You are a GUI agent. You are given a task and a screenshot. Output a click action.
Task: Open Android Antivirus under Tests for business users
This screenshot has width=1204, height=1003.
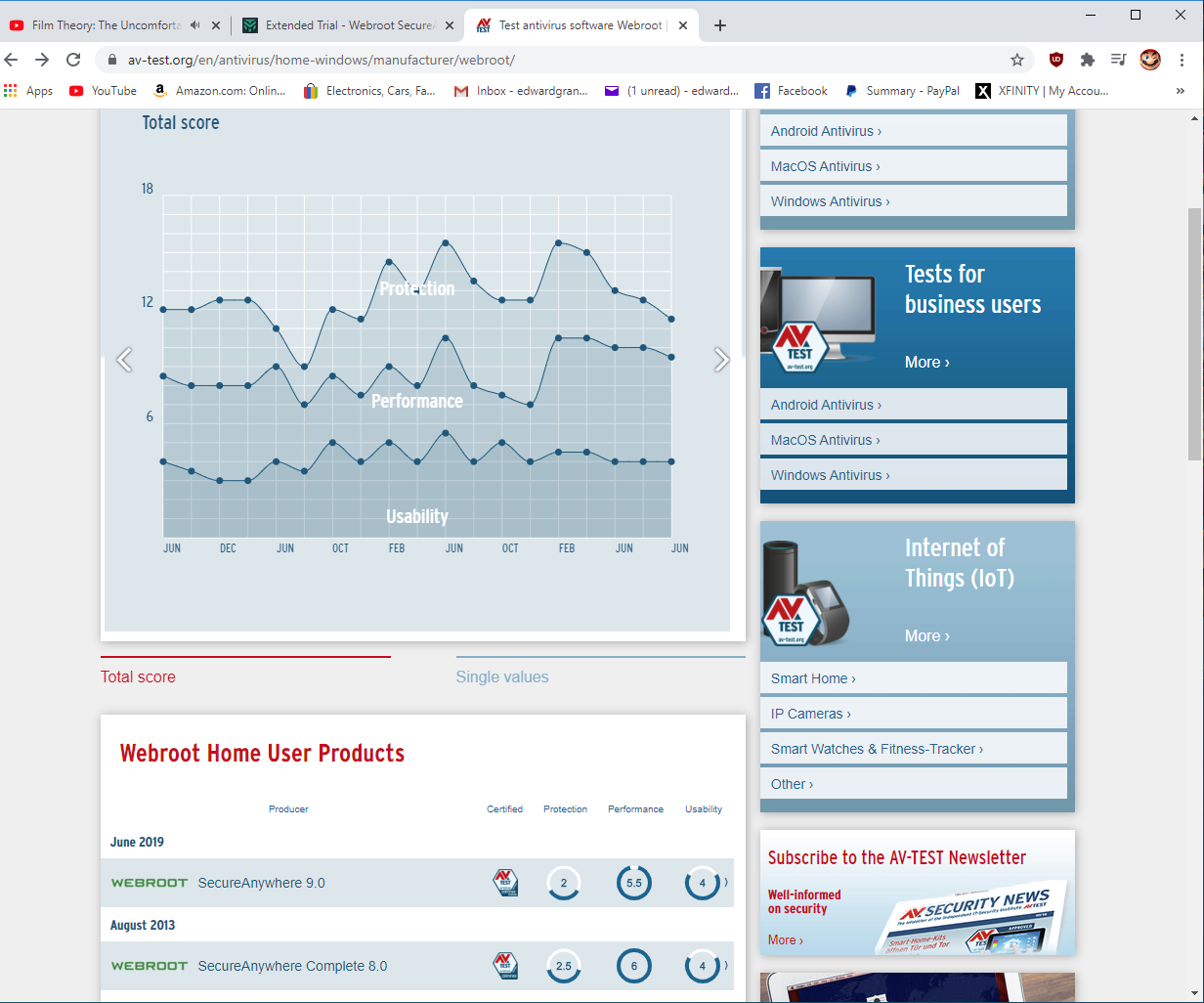914,405
